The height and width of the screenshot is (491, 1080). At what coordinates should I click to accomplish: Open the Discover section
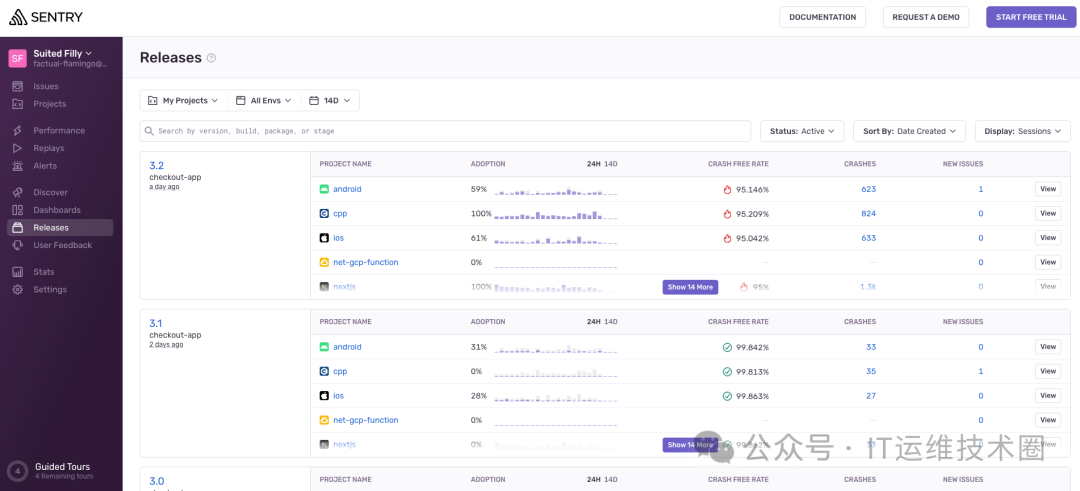coord(50,192)
